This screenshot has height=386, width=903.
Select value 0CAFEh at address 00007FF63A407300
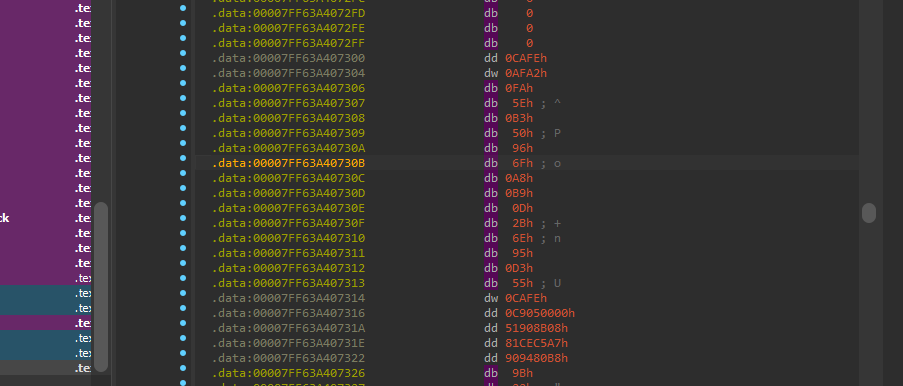(x=526, y=59)
